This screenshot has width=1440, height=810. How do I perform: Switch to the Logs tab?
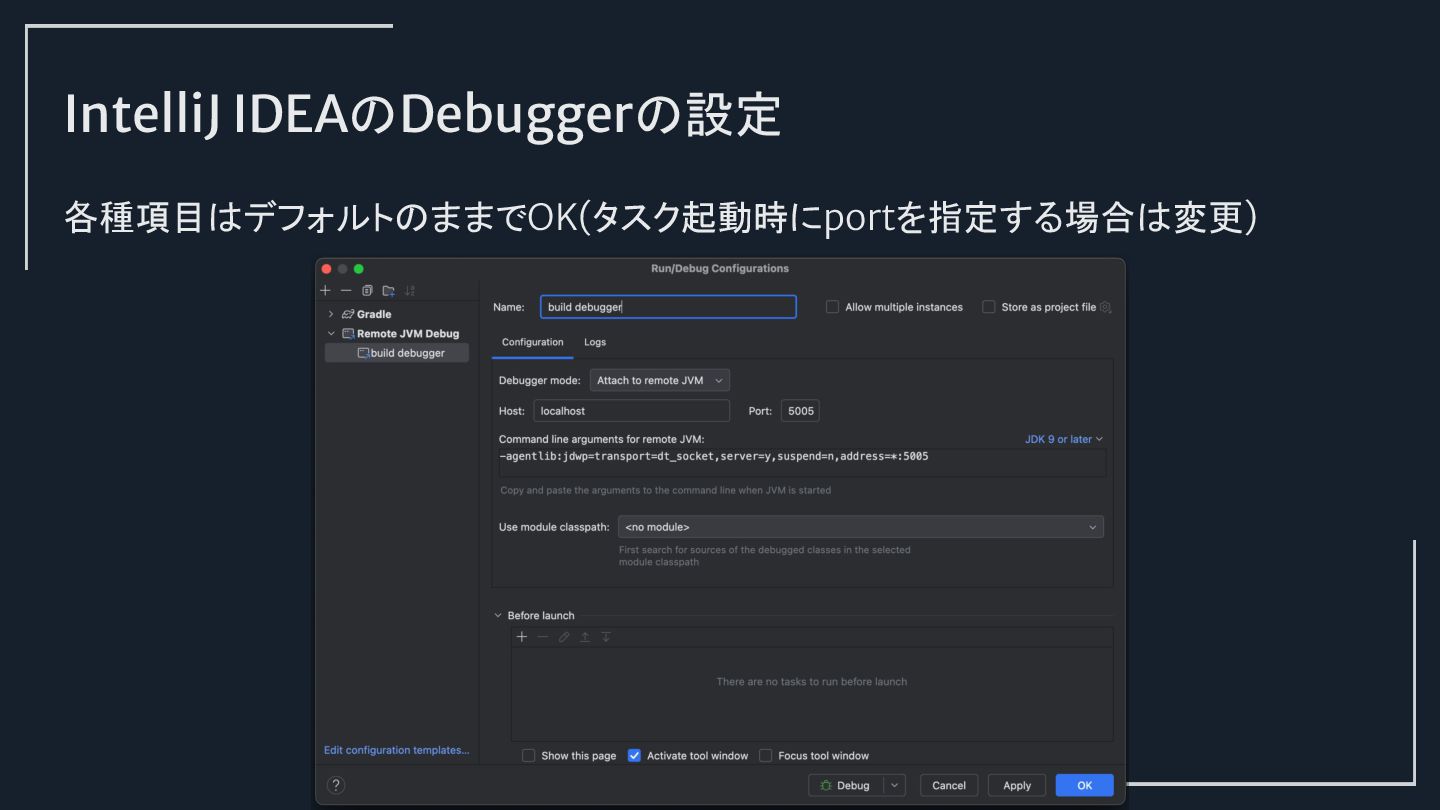(595, 342)
